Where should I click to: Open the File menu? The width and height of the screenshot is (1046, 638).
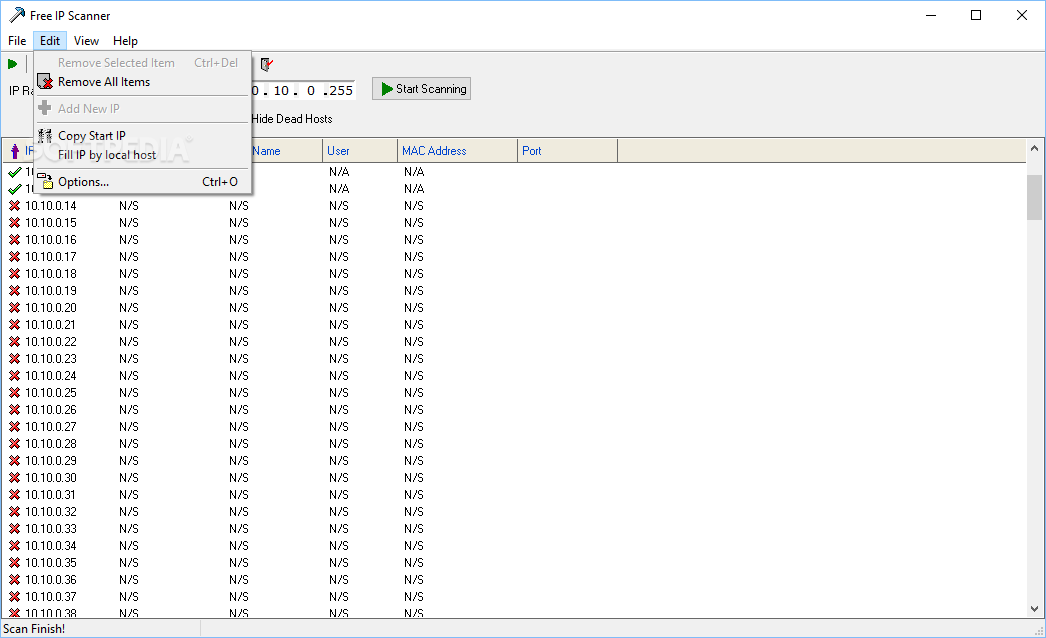pyautogui.click(x=17, y=41)
